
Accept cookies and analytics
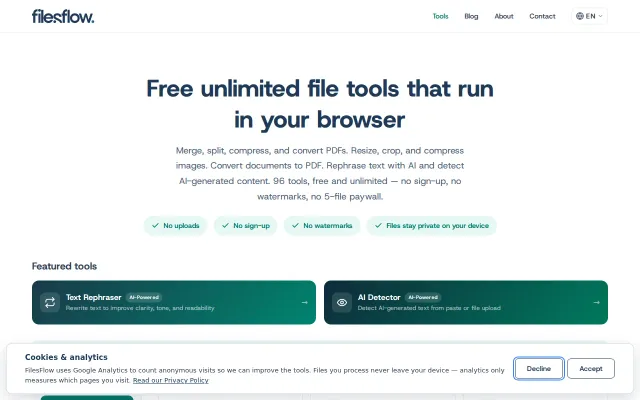click(591, 369)
